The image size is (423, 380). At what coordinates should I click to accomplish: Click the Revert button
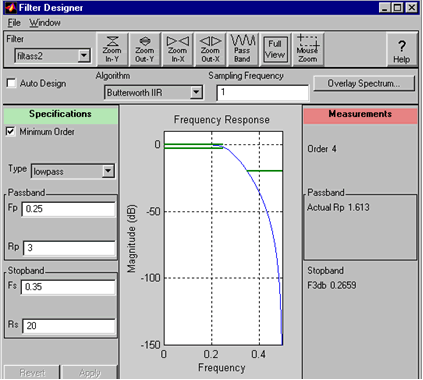(32, 372)
